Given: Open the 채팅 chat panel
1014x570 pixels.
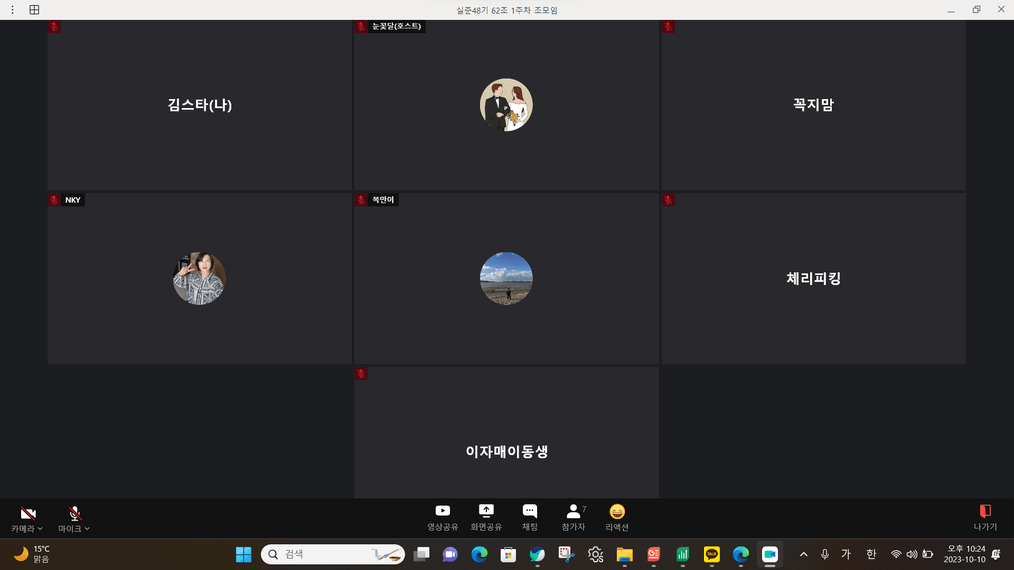Looking at the screenshot, I should coord(529,517).
